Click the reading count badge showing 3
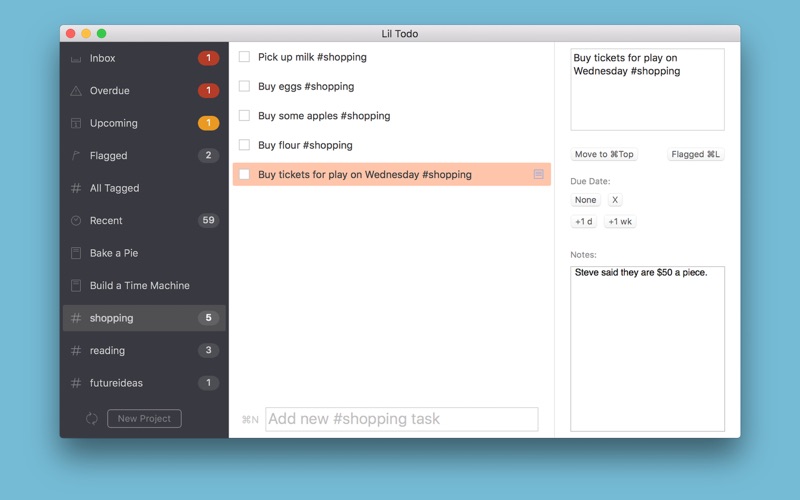Viewport: 800px width, 500px height. click(208, 350)
